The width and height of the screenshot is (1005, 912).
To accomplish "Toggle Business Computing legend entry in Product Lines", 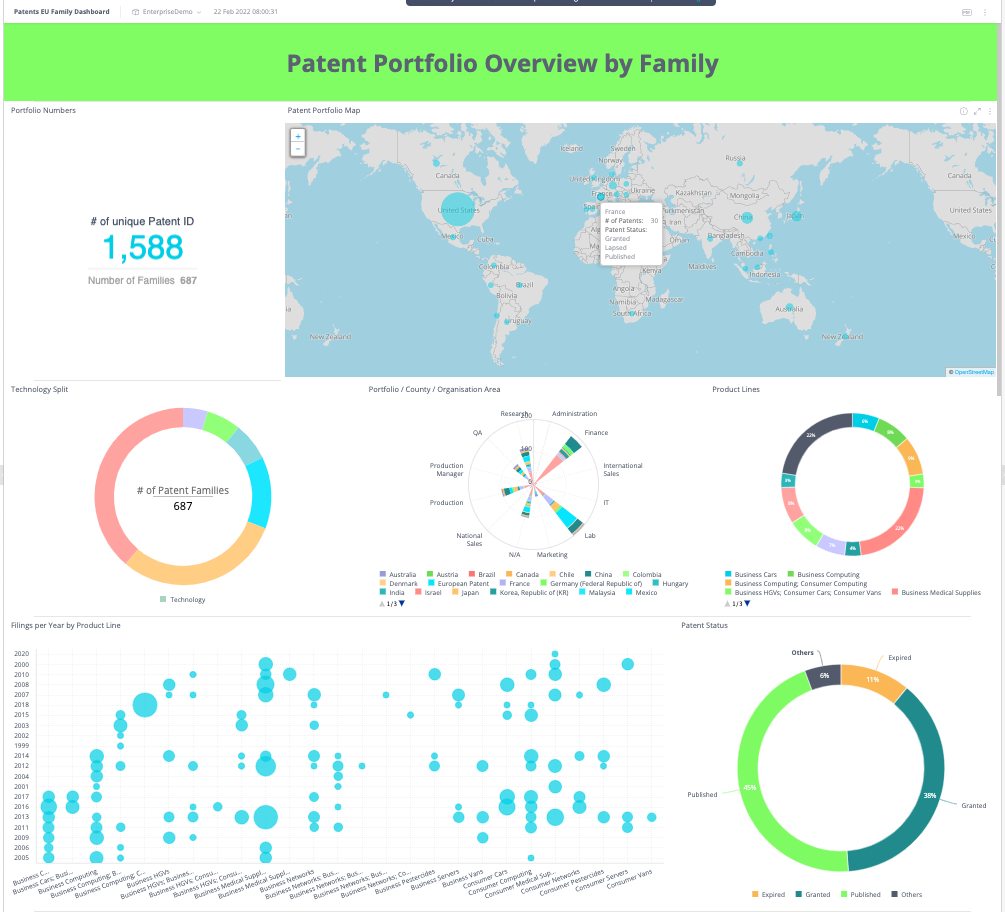I will (x=824, y=574).
